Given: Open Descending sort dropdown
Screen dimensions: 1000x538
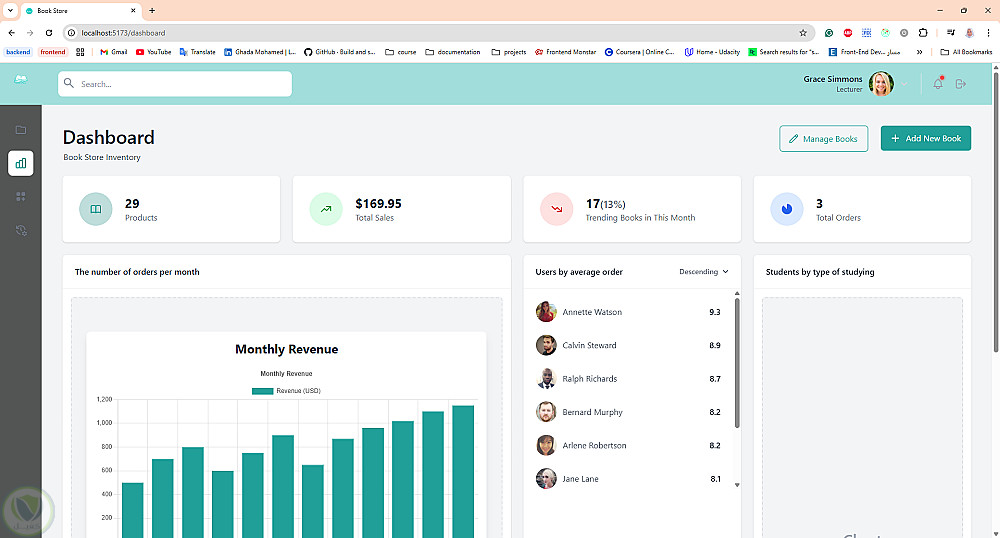Looking at the screenshot, I should point(703,272).
